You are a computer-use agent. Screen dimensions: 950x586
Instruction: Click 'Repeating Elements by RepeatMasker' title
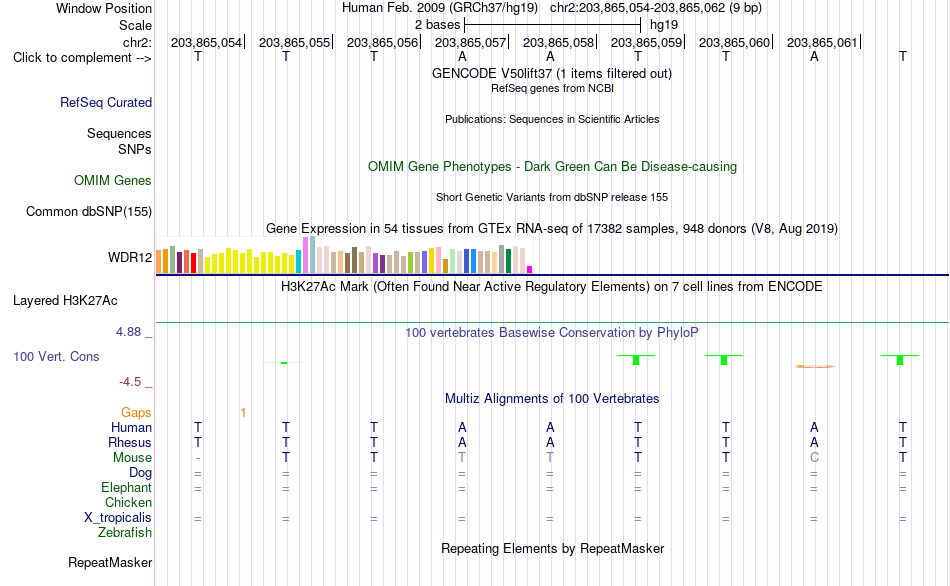point(552,549)
